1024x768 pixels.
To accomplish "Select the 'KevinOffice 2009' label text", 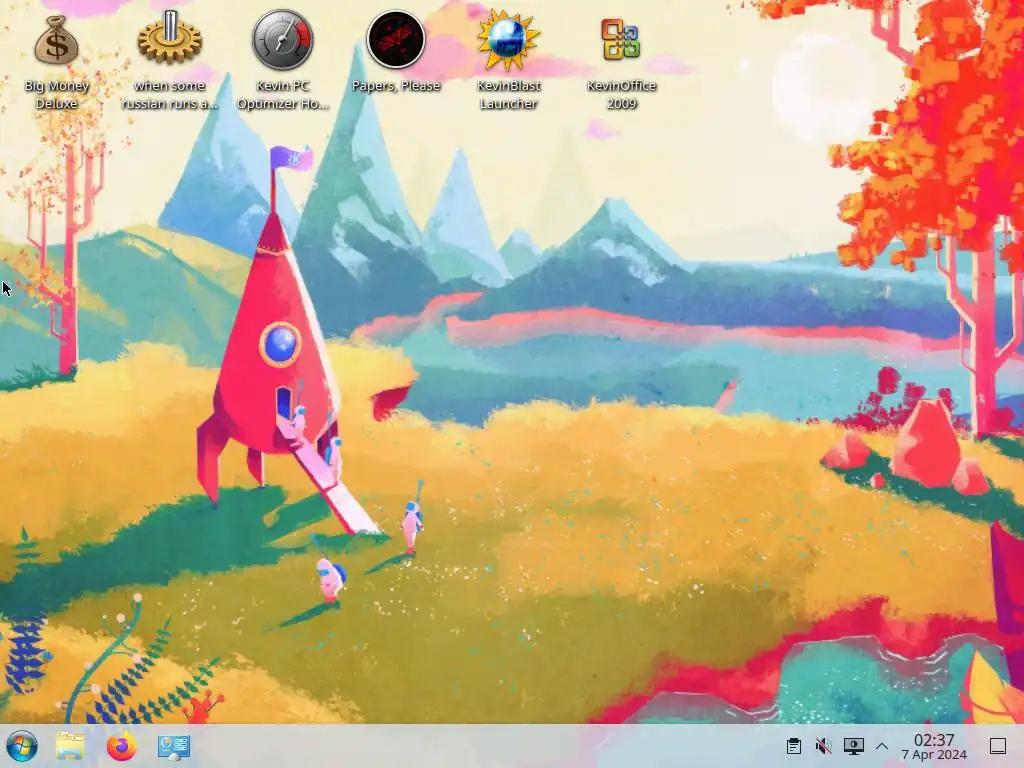I will pyautogui.click(x=622, y=94).
